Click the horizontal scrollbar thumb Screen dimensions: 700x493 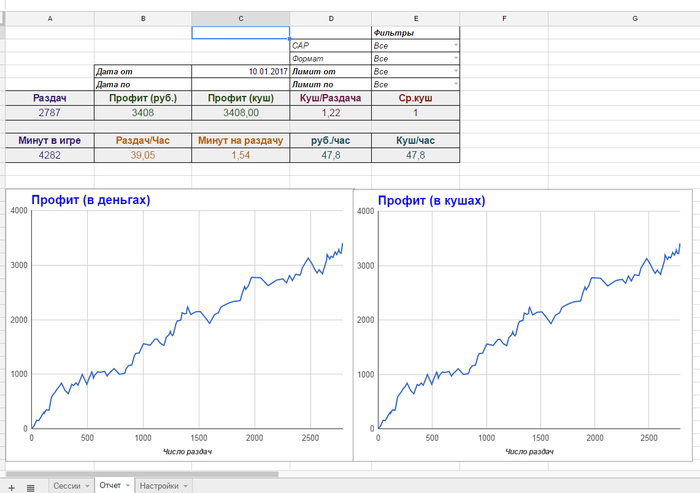(x=142, y=474)
